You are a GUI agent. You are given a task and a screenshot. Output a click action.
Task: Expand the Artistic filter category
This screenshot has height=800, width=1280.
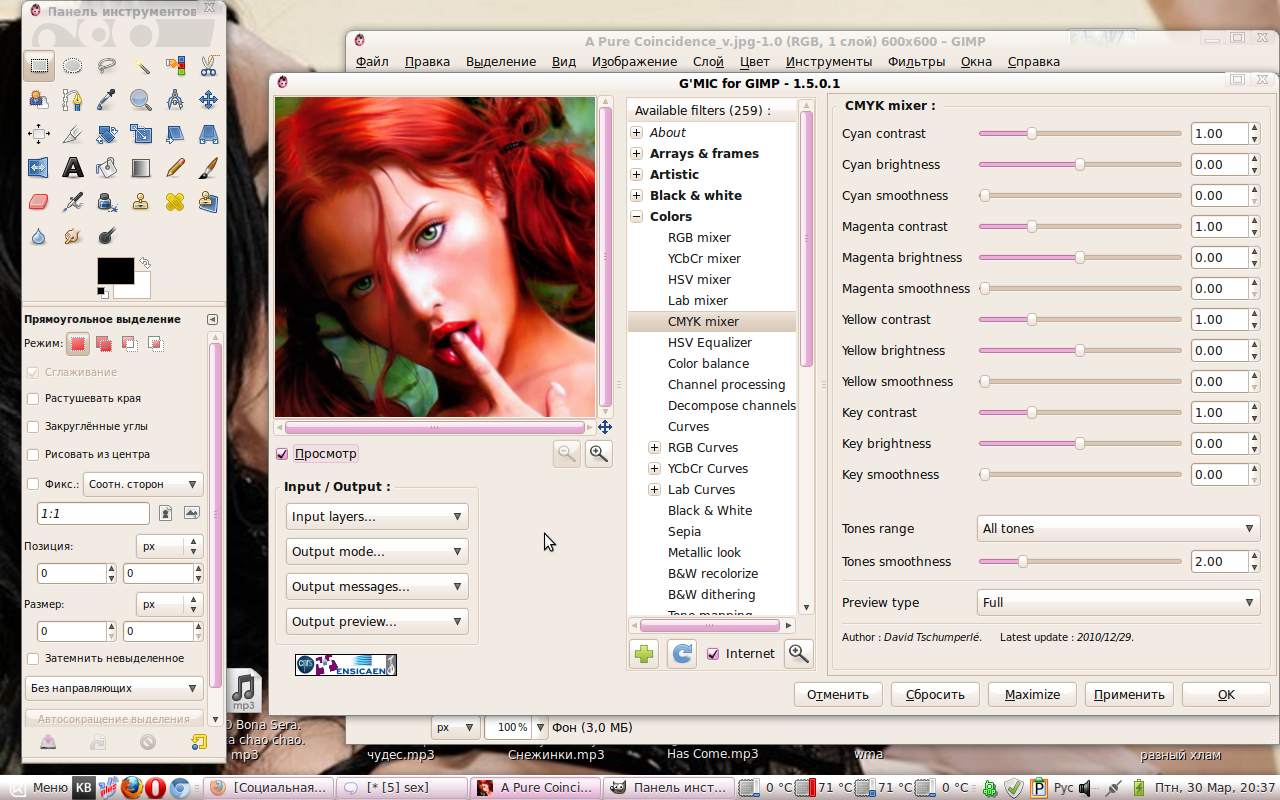(636, 175)
